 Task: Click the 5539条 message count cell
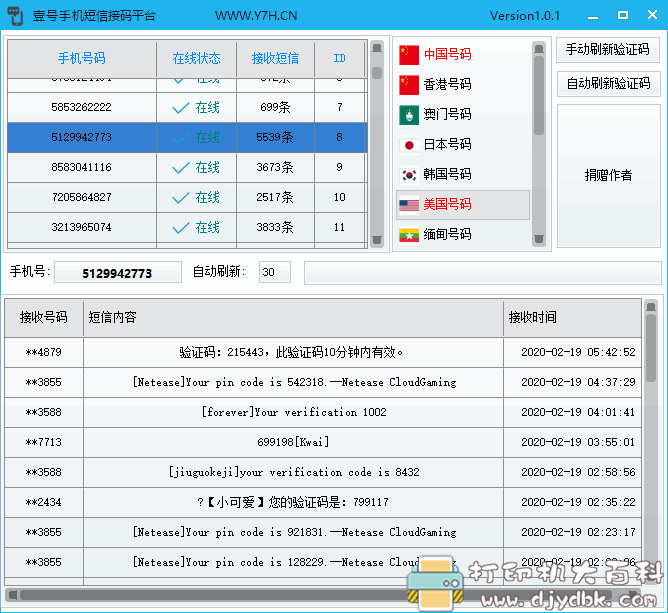[x=275, y=138]
